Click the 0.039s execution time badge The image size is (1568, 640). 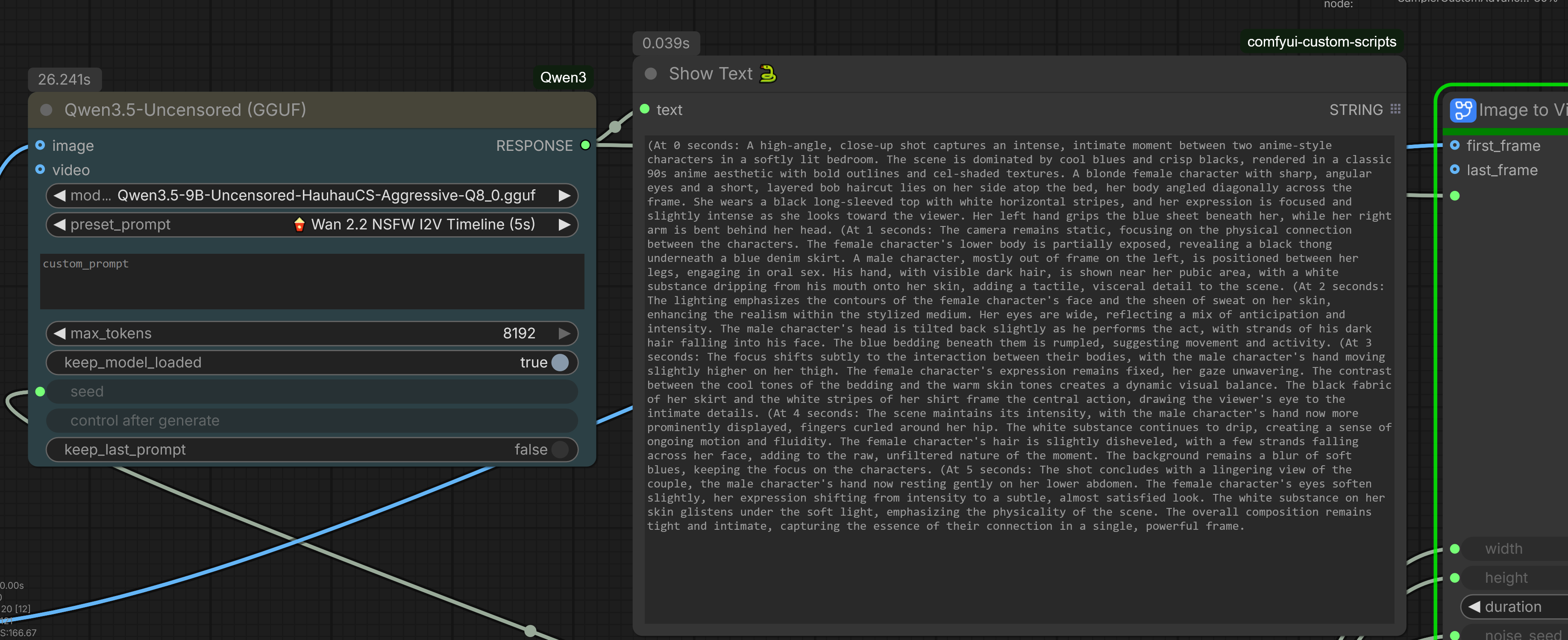click(666, 43)
